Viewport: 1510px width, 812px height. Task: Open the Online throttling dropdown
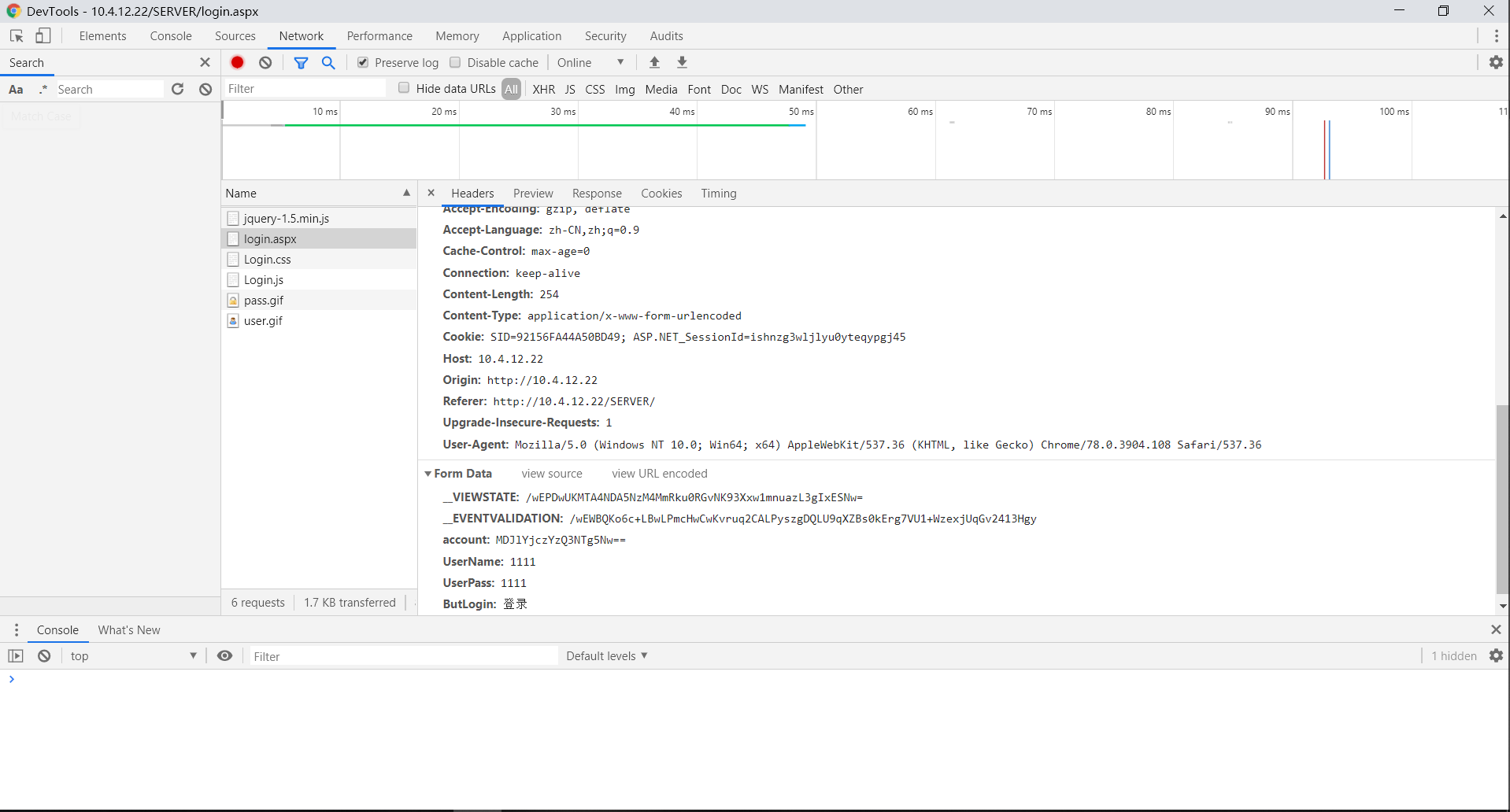click(590, 62)
